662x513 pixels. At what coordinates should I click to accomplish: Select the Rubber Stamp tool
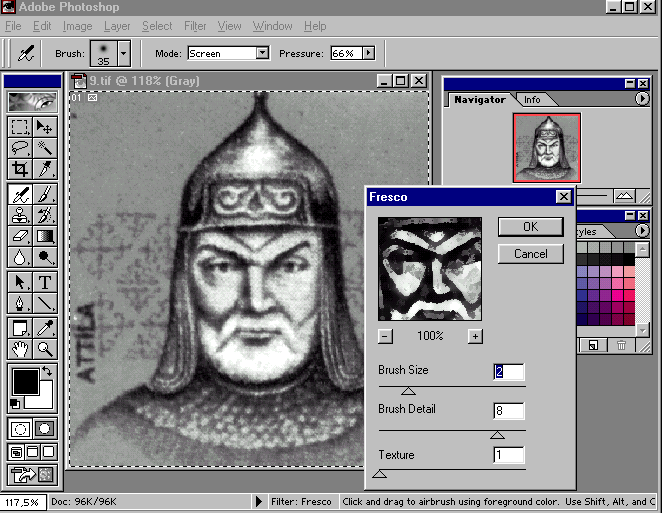(x=20, y=215)
